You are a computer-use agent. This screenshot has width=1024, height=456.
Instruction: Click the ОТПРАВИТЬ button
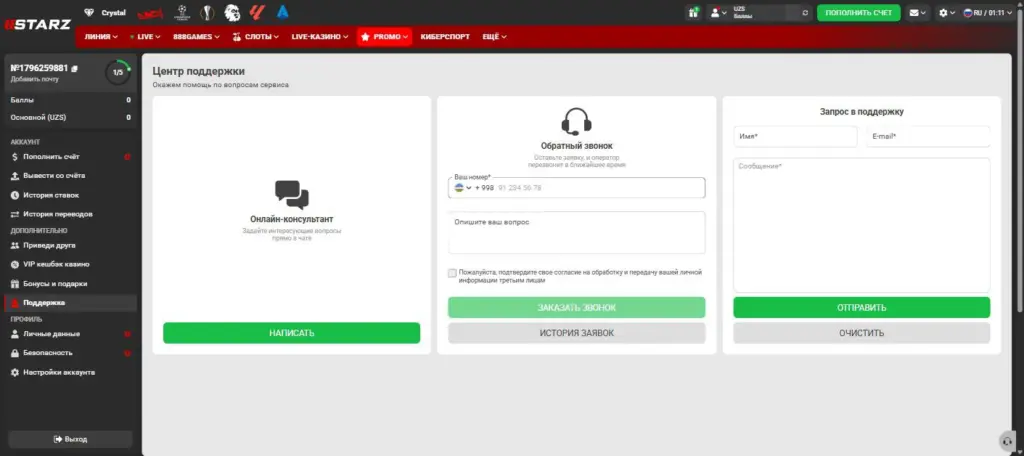tap(861, 307)
